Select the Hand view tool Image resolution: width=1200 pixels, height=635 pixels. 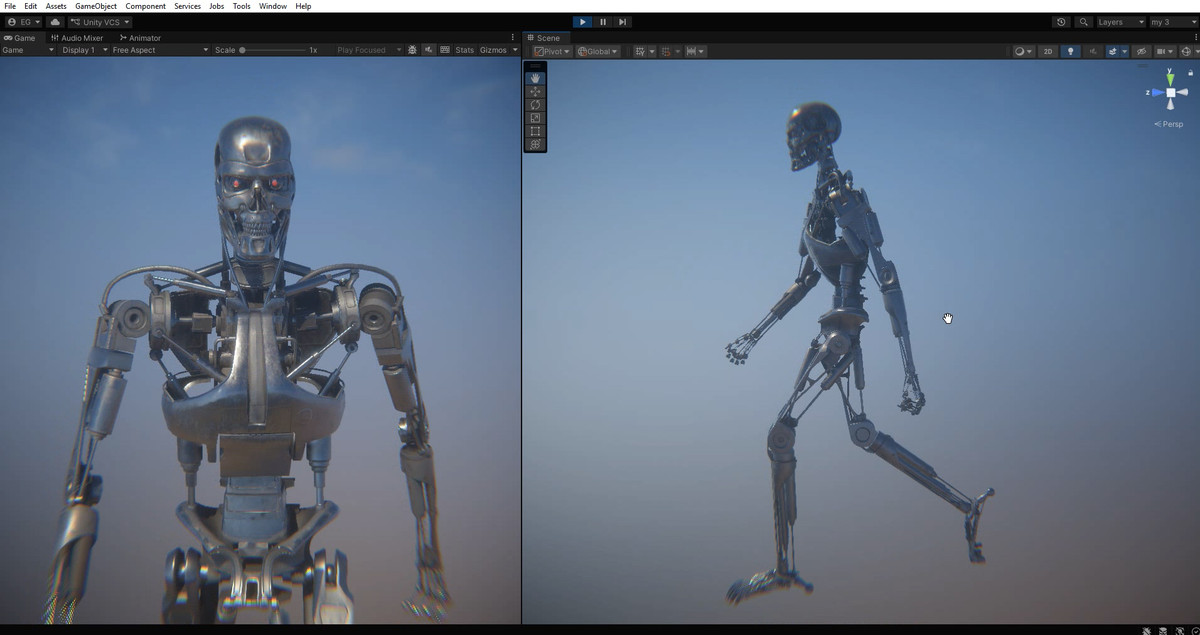click(x=535, y=78)
